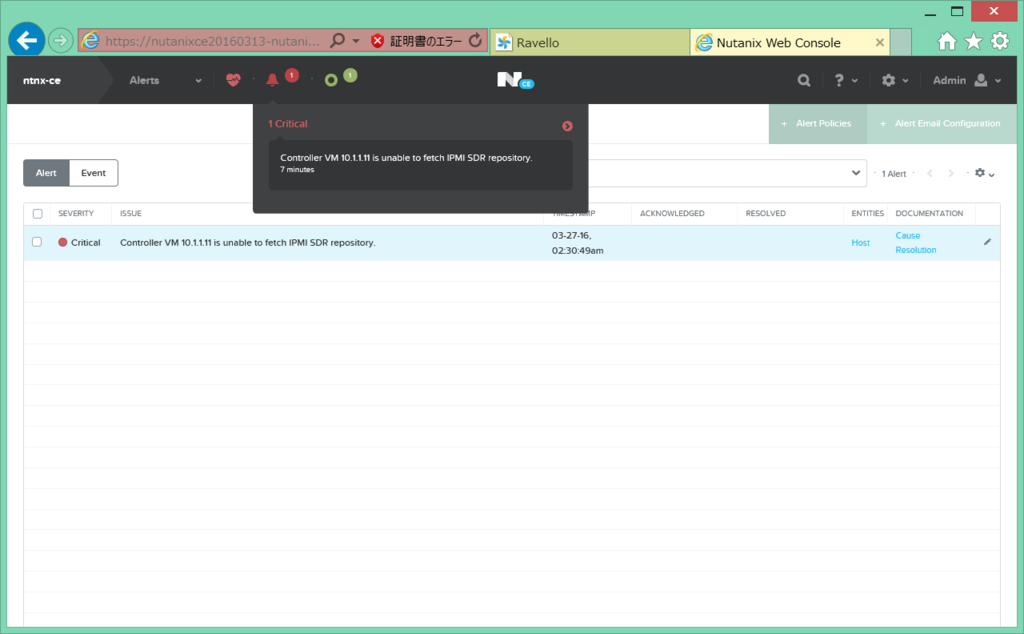Click the DOCUMENTATION column header
This screenshot has width=1024, height=634.
[x=929, y=214]
